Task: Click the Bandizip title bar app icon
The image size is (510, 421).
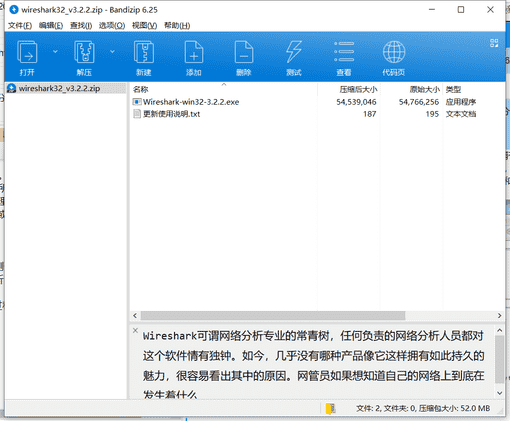Action: [x=14, y=10]
